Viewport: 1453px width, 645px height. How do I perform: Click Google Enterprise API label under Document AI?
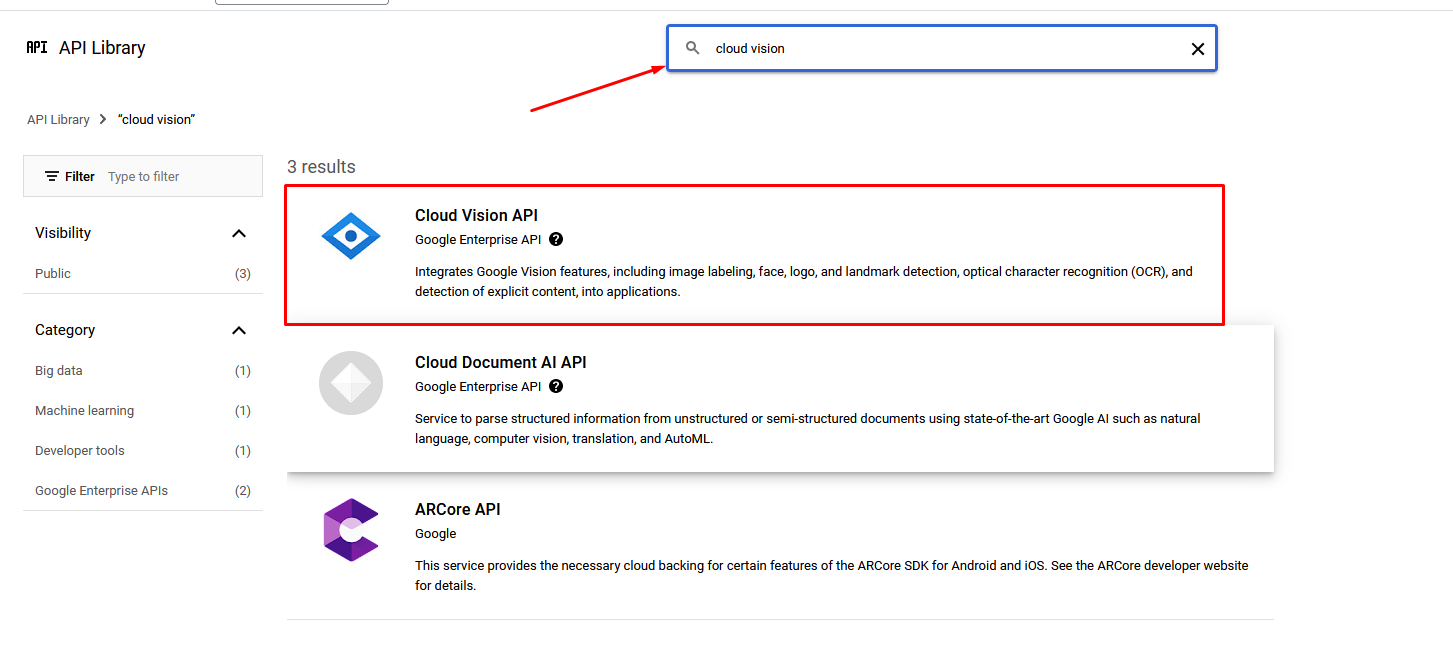point(478,387)
